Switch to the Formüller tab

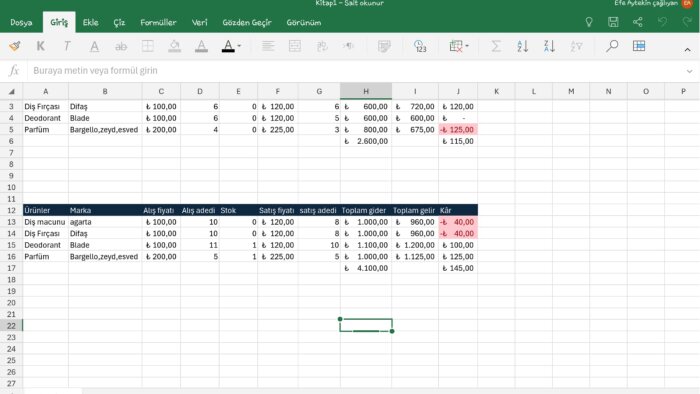pyautogui.click(x=158, y=22)
